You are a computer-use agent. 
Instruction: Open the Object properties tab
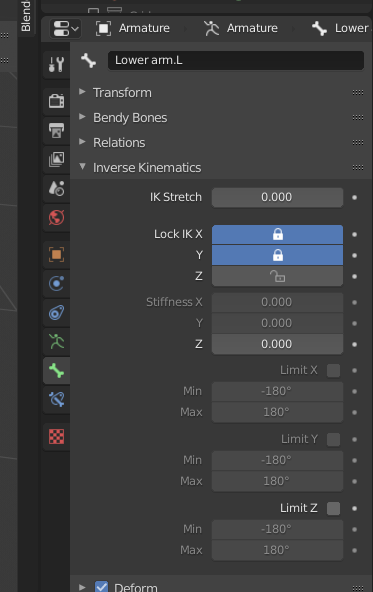coord(56,254)
